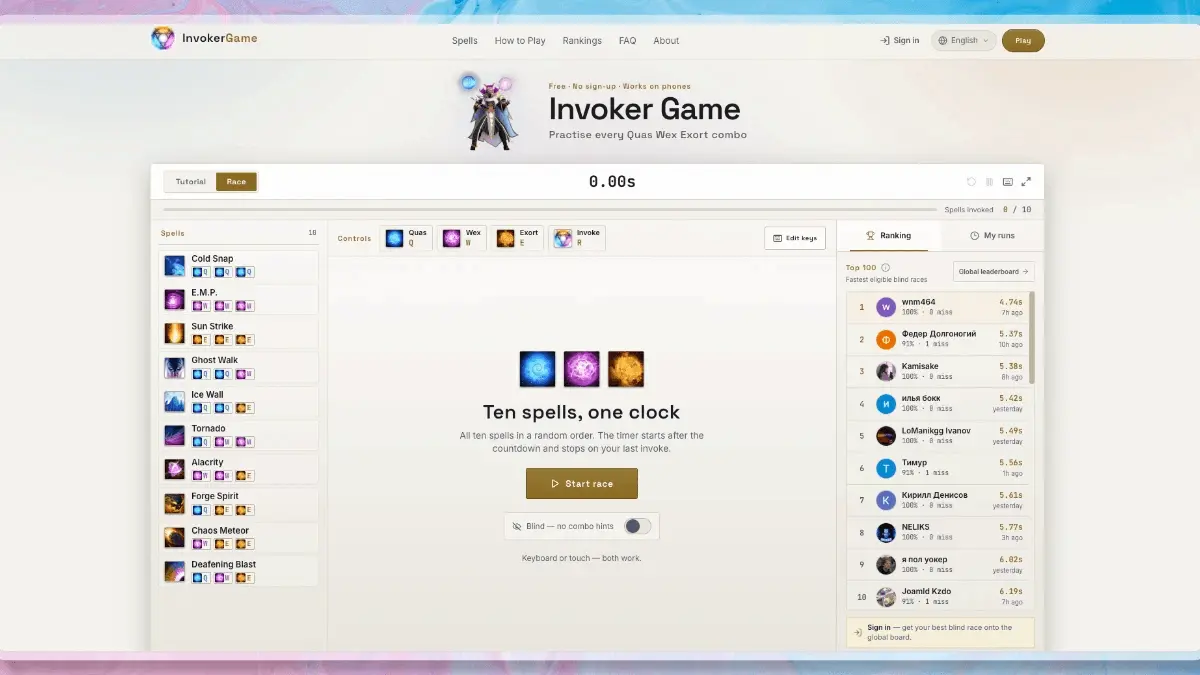The width and height of the screenshot is (1200, 675).
Task: Select NELIKS leaderboard row
Action: coord(937,532)
